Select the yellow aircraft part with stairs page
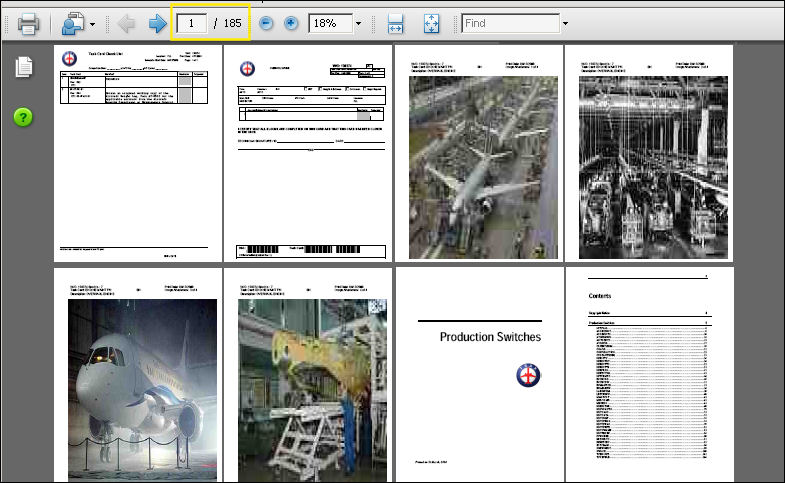 click(308, 375)
